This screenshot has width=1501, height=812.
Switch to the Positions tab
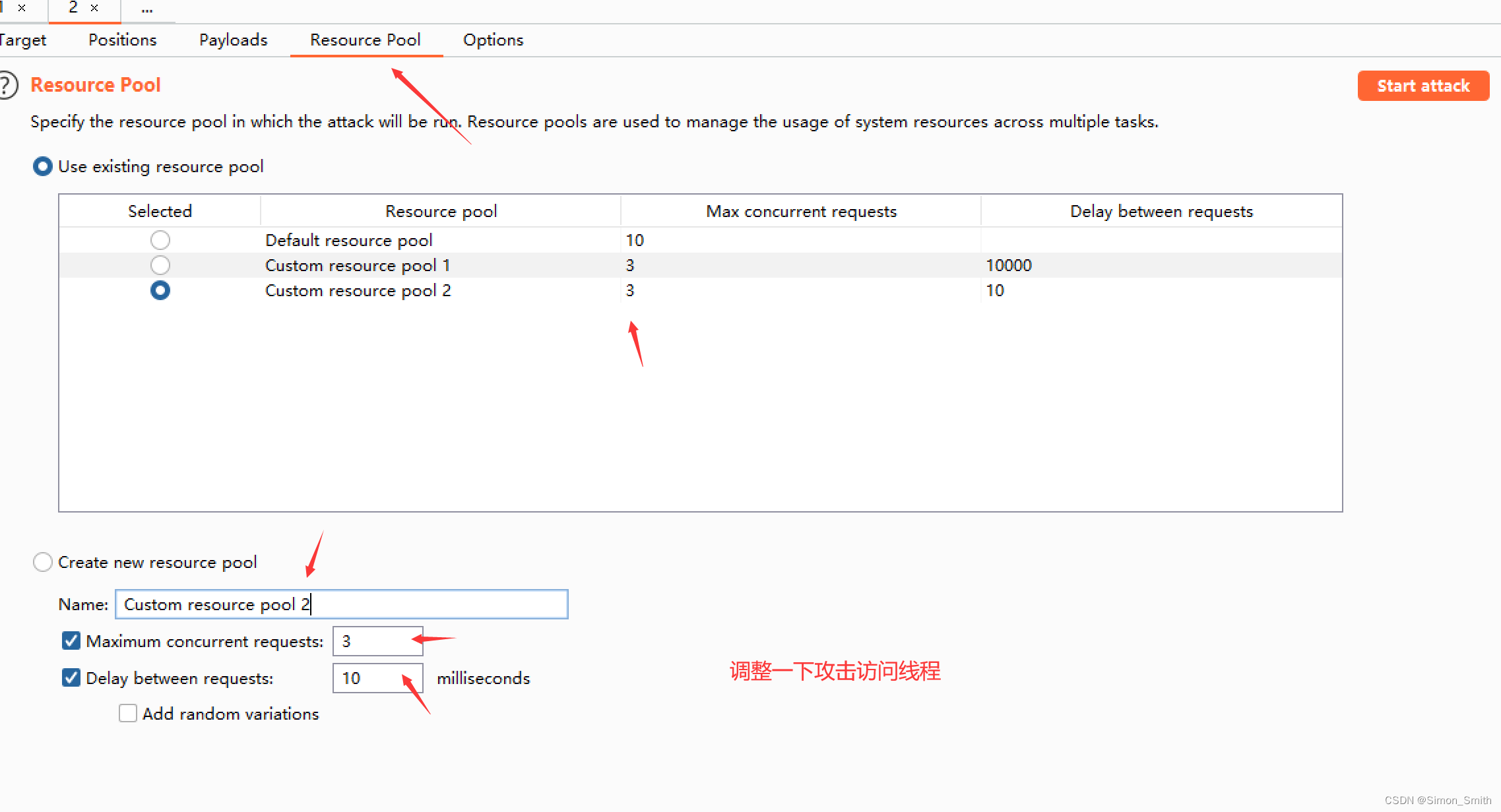pyautogui.click(x=122, y=40)
